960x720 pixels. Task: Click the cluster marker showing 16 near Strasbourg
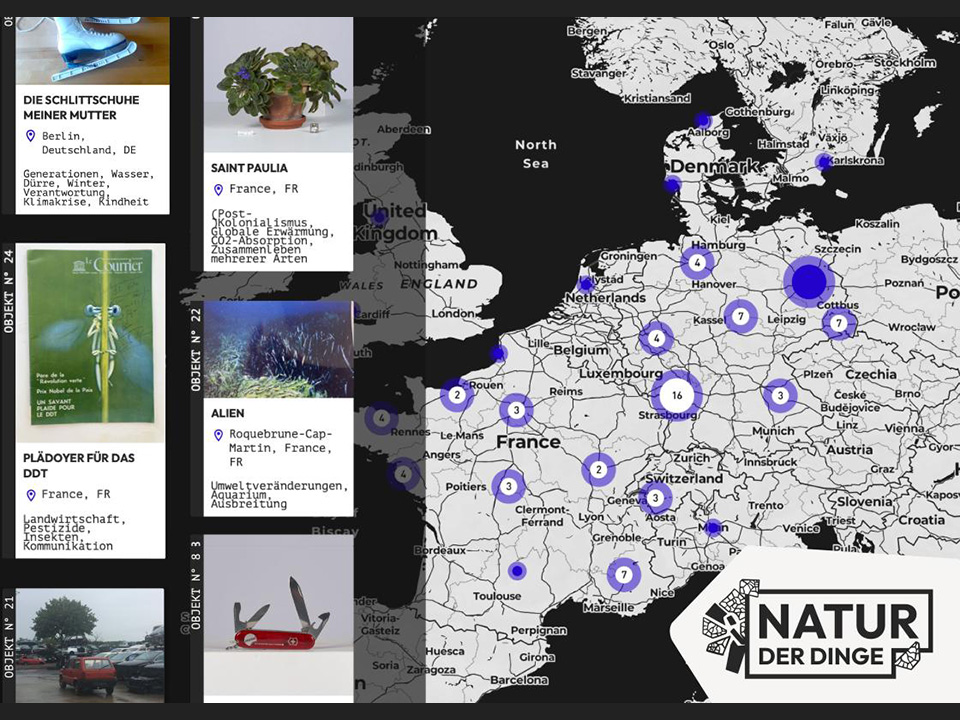[x=677, y=395]
